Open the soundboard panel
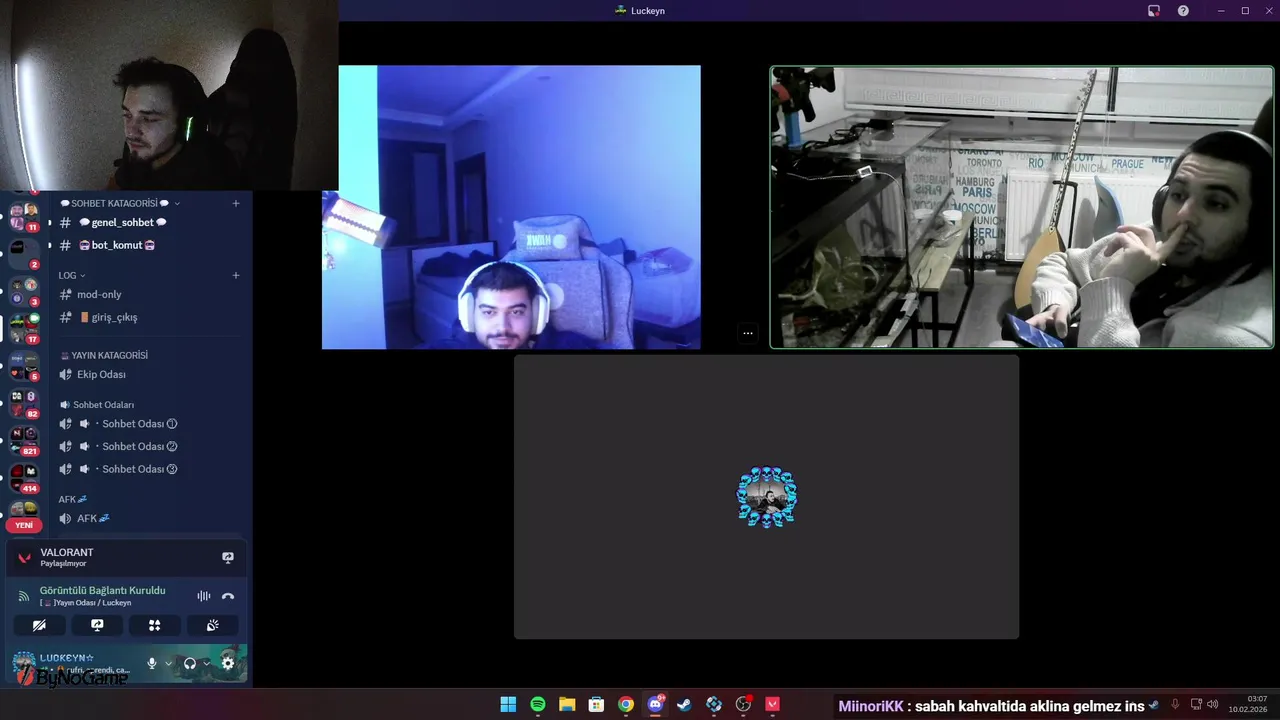 (212, 625)
